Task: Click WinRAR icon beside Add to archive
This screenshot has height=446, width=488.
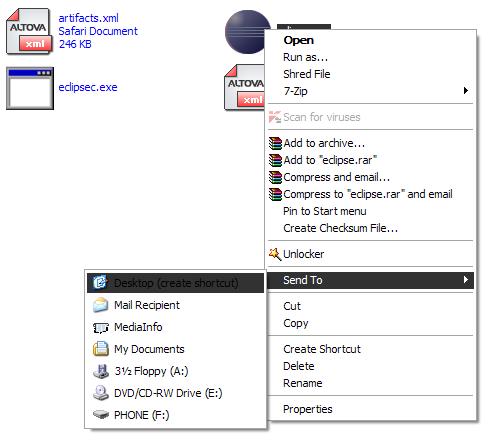Action: point(275,143)
